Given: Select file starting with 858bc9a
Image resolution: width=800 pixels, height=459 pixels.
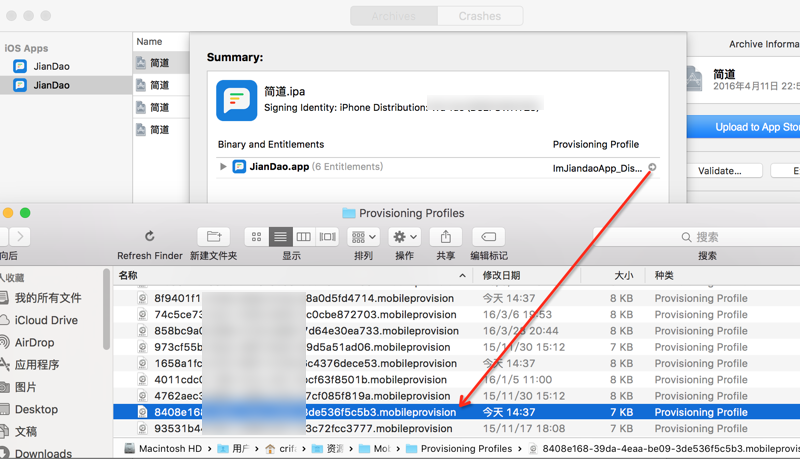Looking at the screenshot, I should (x=457, y=331).
